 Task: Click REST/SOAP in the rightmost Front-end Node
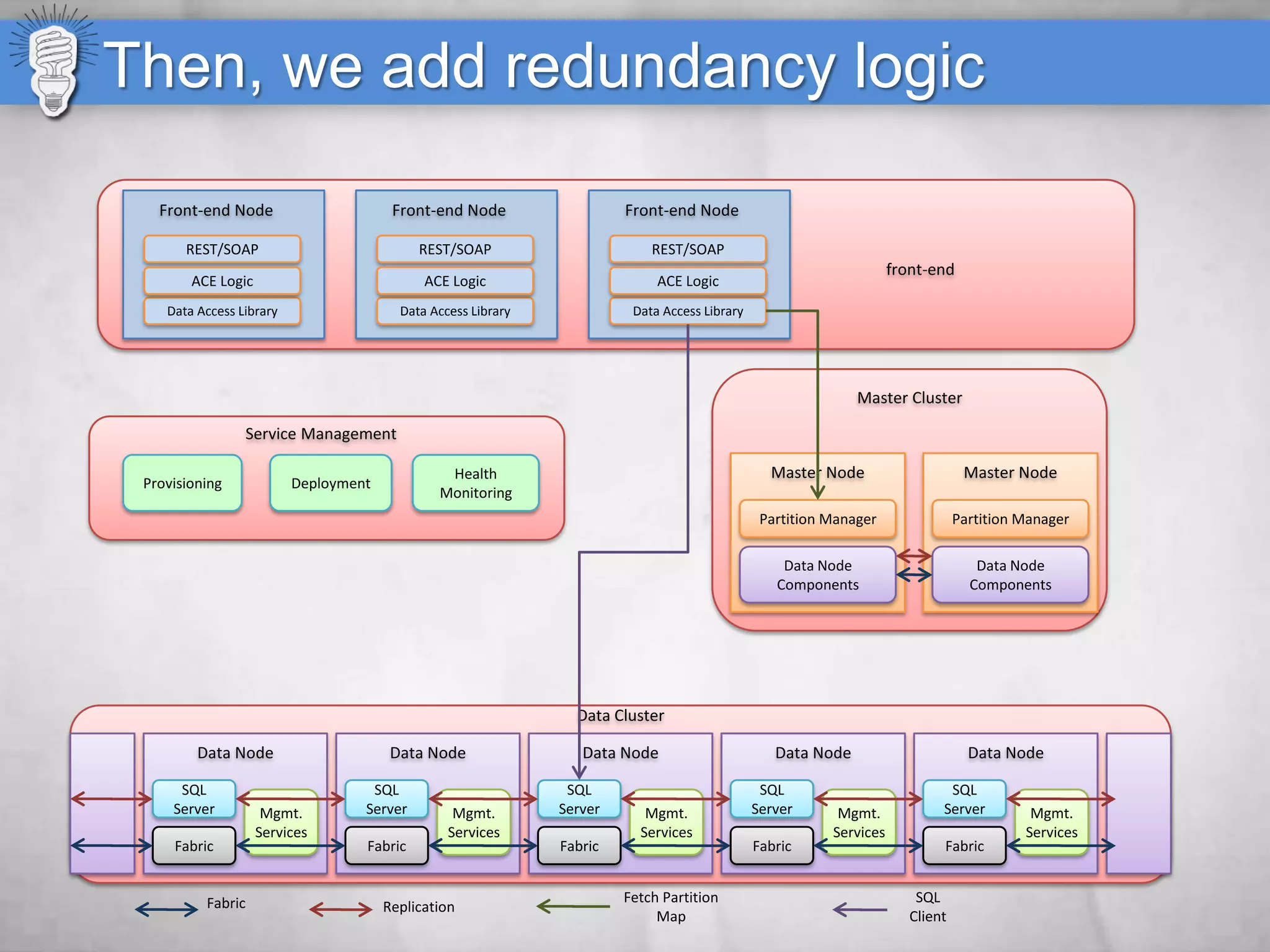click(x=688, y=249)
